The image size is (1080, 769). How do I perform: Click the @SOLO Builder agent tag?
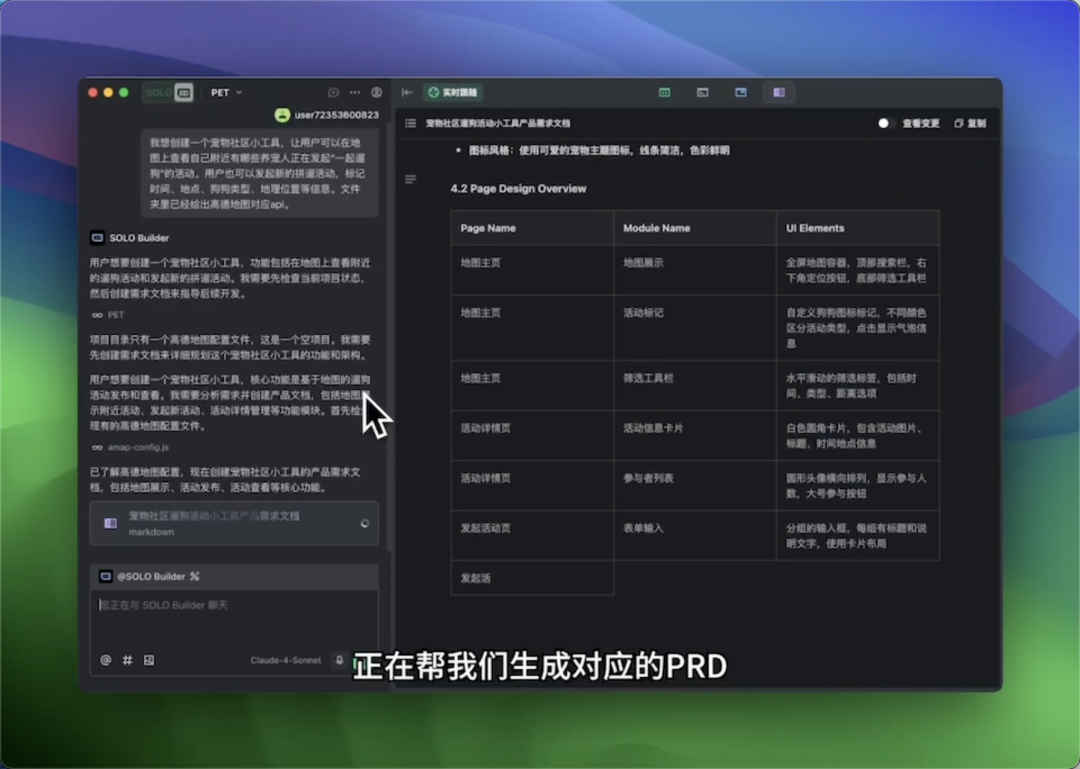click(150, 577)
